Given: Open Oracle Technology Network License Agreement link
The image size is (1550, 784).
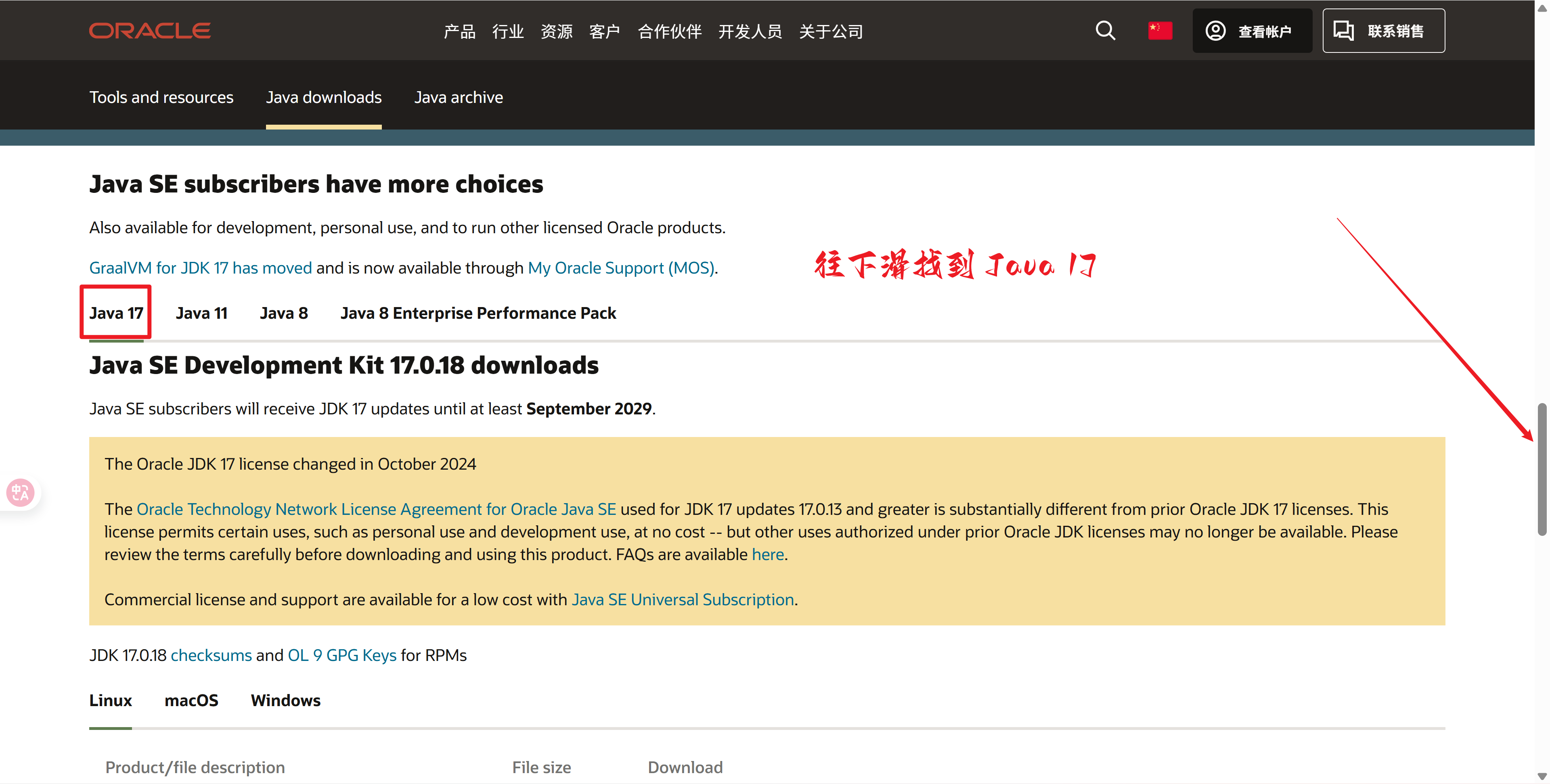Looking at the screenshot, I should pyautogui.click(x=376, y=509).
